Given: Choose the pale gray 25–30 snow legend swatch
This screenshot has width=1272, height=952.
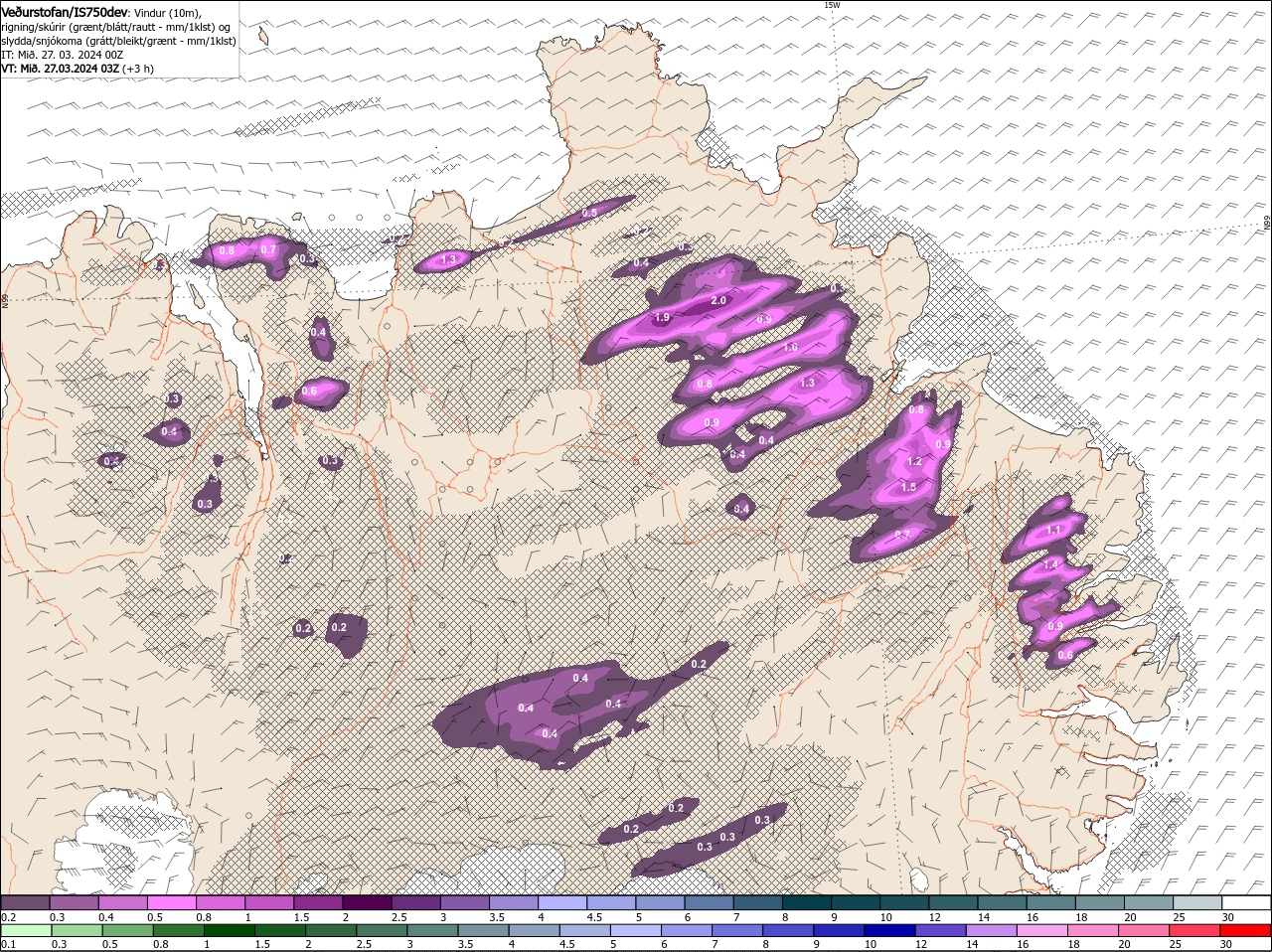Looking at the screenshot, I should pyautogui.click(x=1198, y=903).
